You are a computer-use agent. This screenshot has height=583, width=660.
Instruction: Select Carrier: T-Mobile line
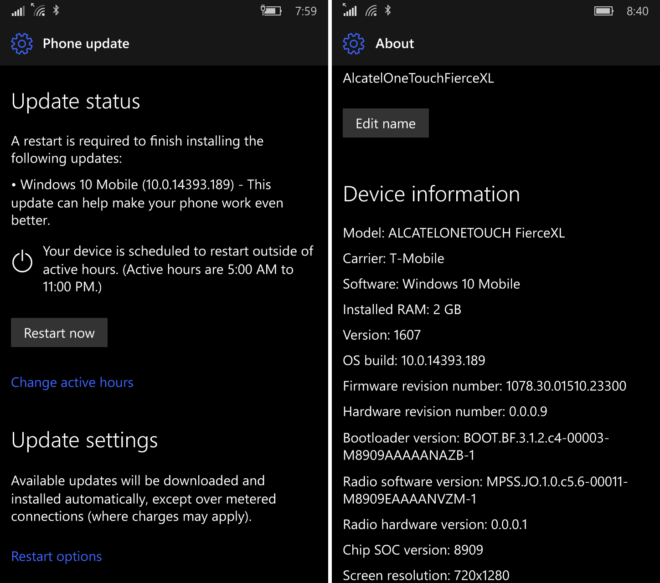click(x=394, y=258)
